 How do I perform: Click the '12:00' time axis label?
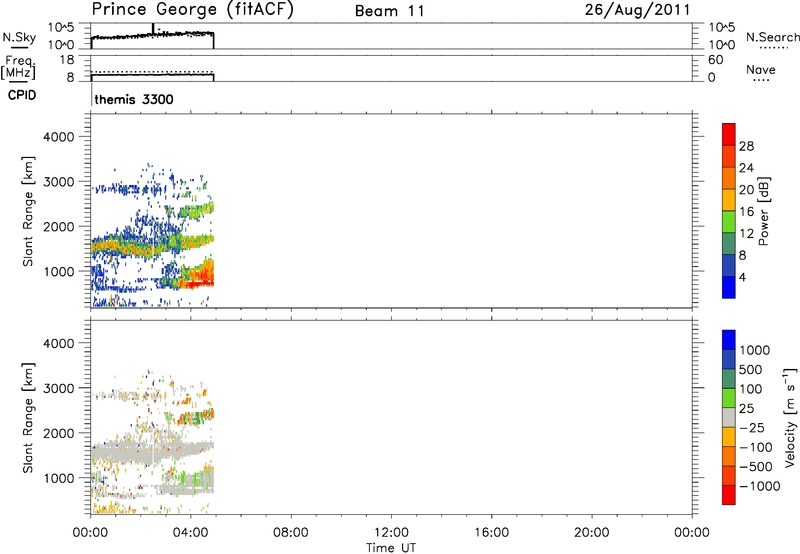click(391, 533)
